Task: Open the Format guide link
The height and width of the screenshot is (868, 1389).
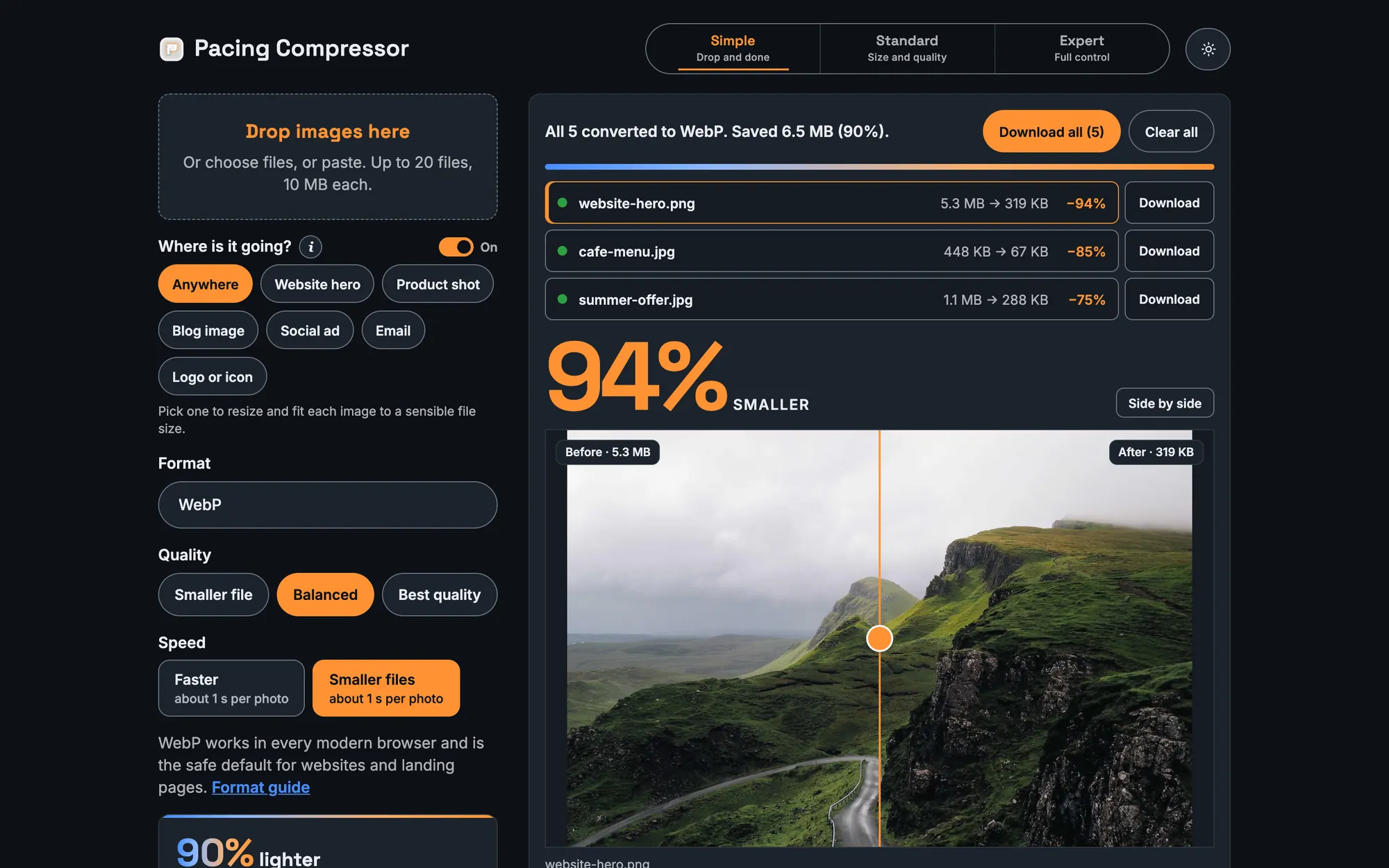Action: click(260, 787)
